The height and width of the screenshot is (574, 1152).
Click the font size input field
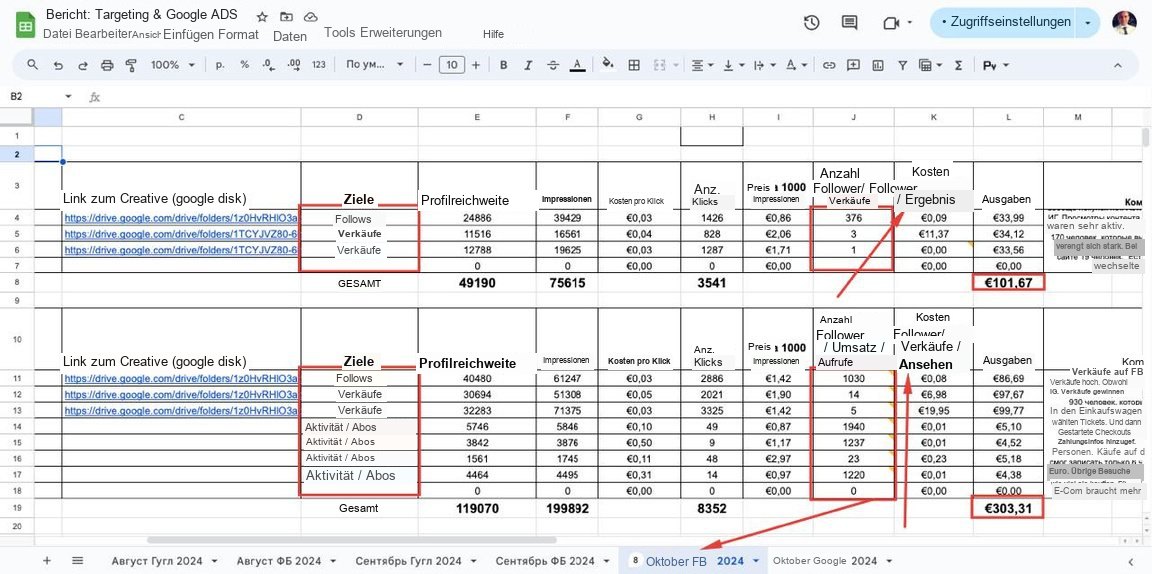click(452, 65)
